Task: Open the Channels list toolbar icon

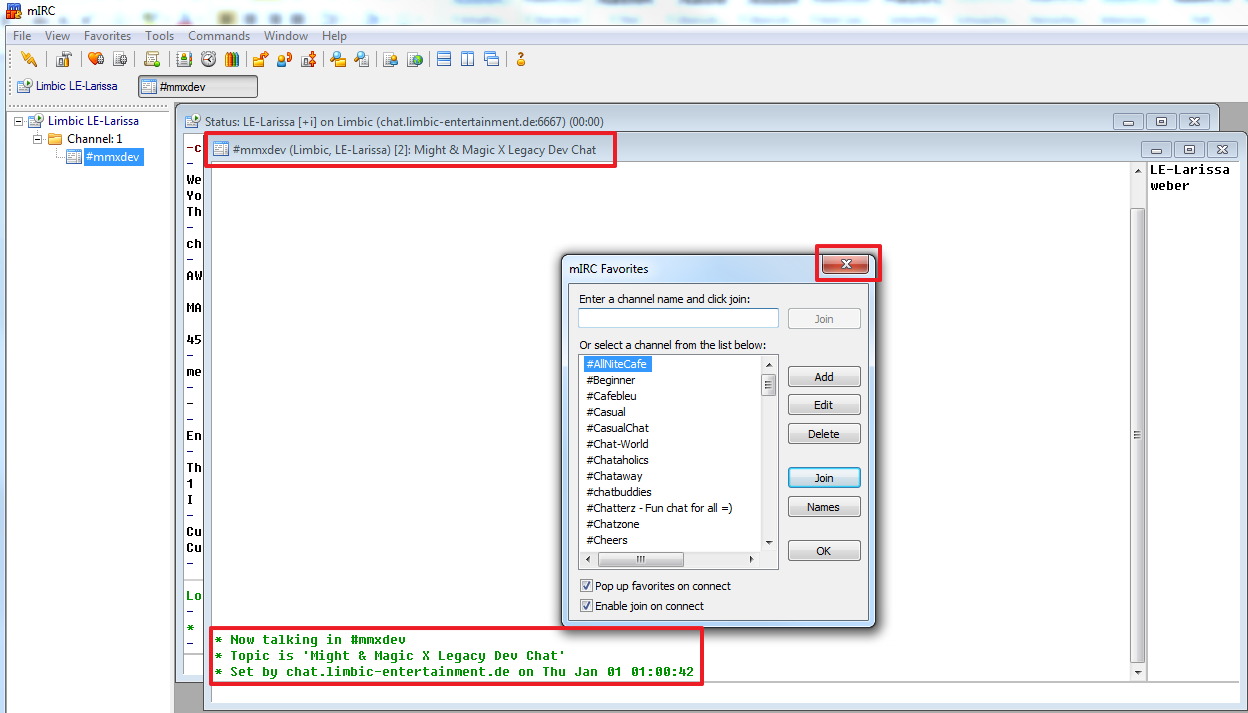Action: click(120, 59)
